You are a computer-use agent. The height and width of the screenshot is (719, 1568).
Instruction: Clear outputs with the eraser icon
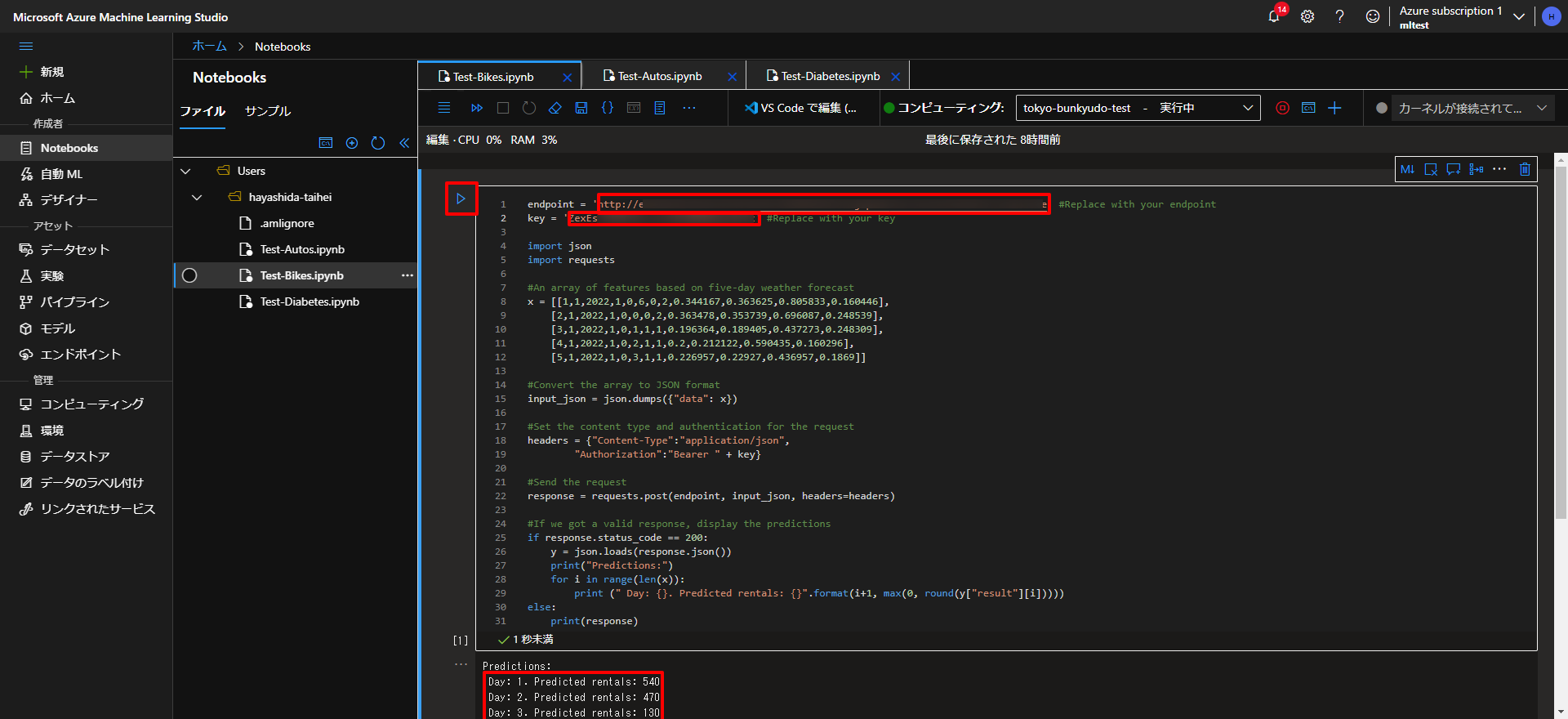pos(555,108)
